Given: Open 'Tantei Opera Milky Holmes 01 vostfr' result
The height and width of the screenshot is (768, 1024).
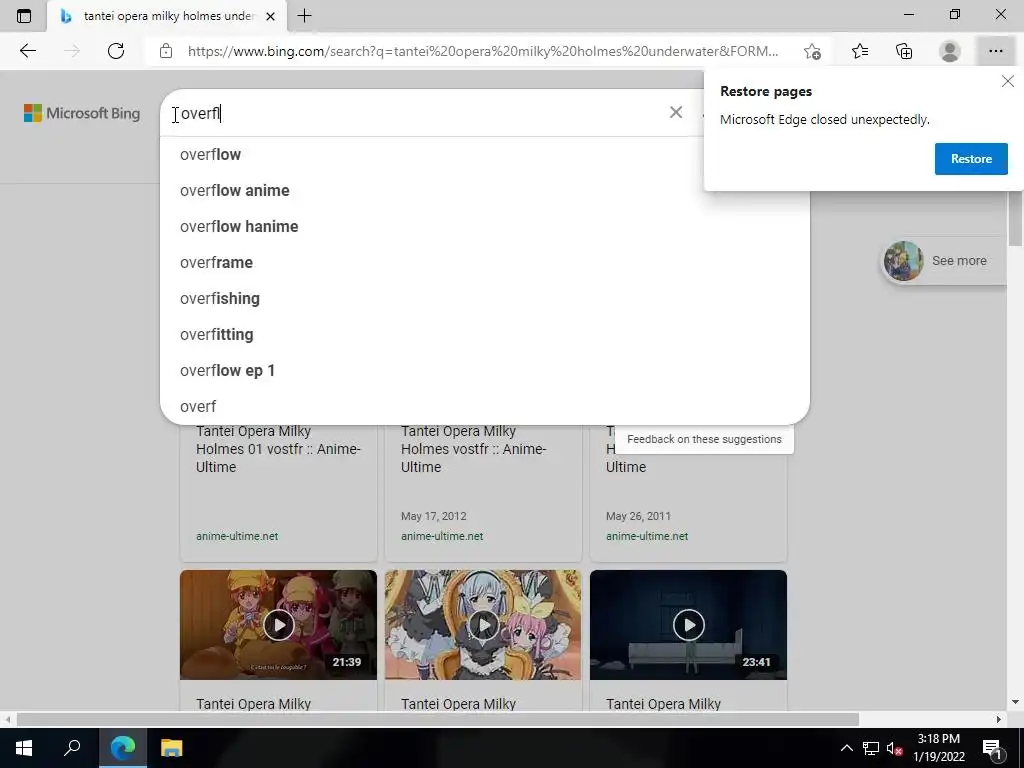Looking at the screenshot, I should pos(278,449).
